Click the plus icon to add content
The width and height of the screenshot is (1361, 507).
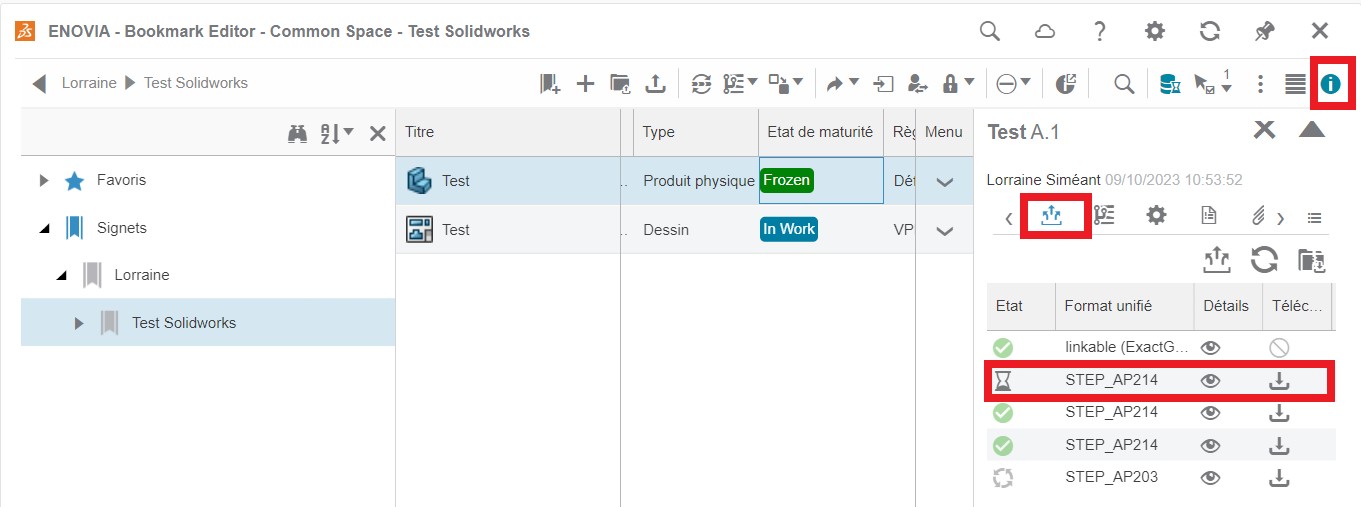click(x=586, y=84)
